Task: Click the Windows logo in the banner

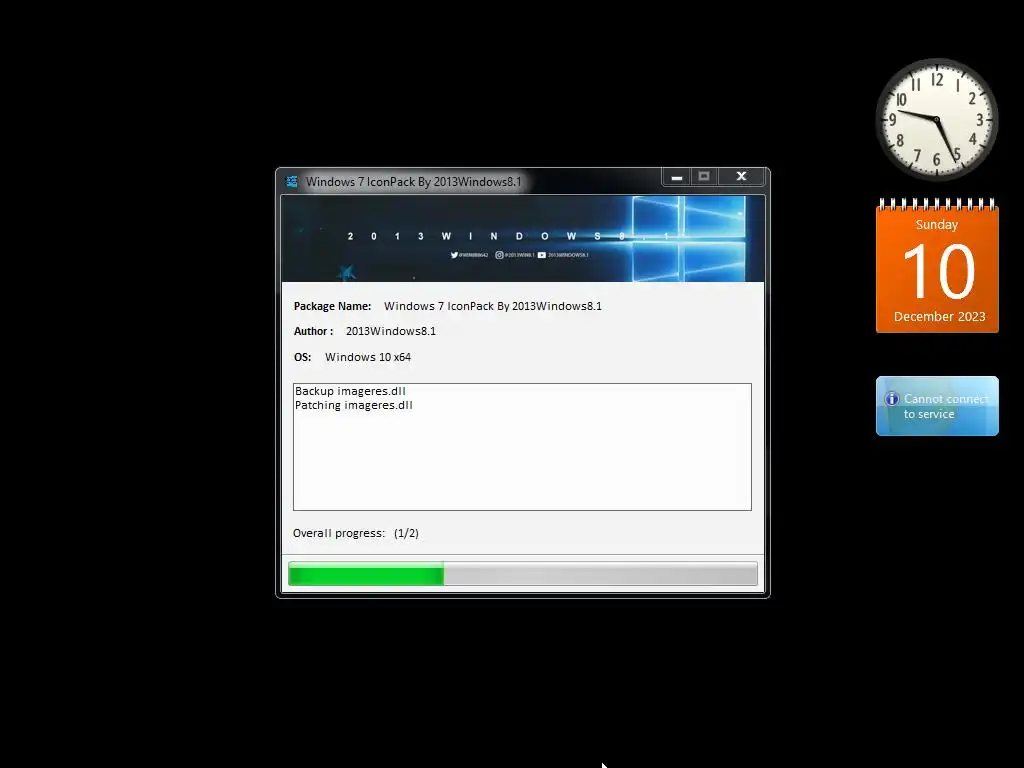Action: point(688,238)
